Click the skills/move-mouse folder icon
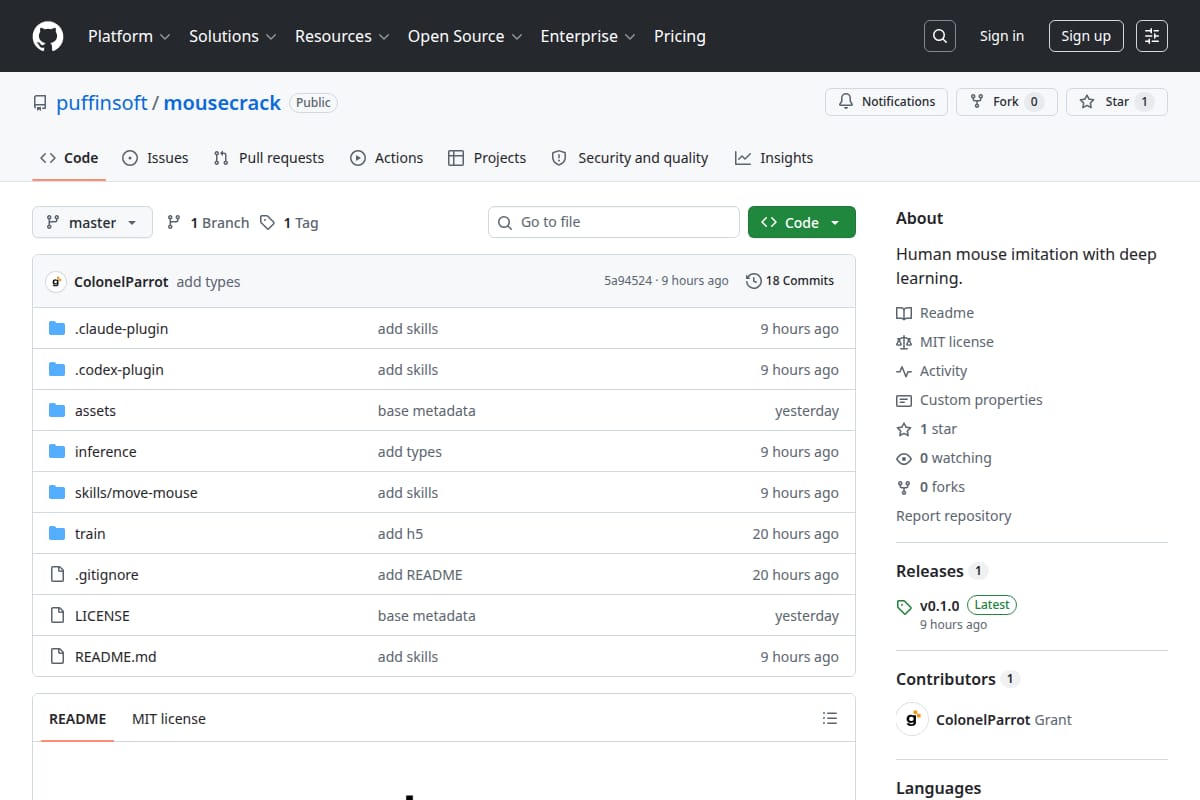This screenshot has height=800, width=1200. (57, 493)
